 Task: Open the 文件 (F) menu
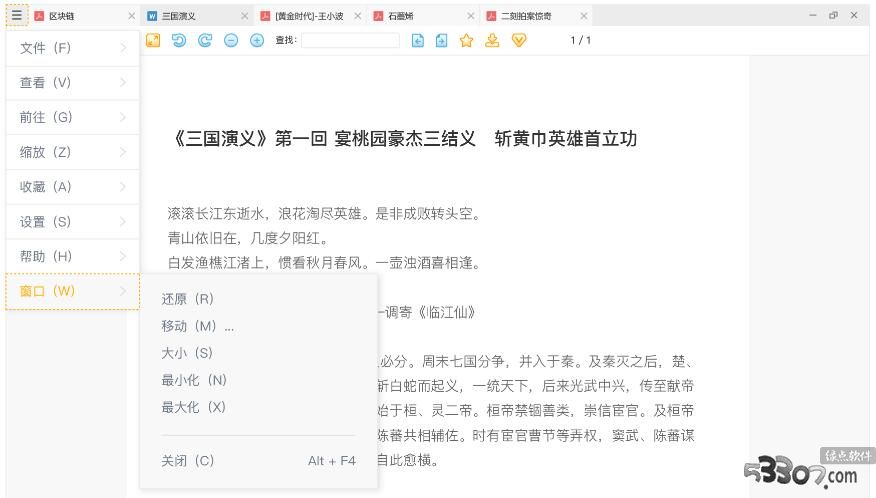click(73, 48)
